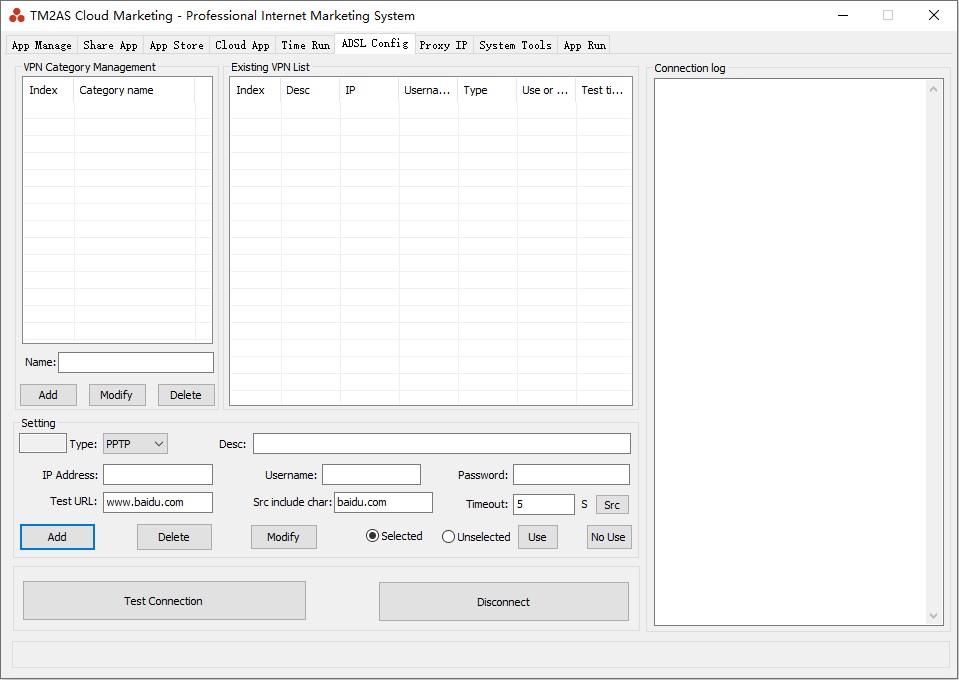Click the Test URL field
The height and width of the screenshot is (680, 959).
(158, 502)
